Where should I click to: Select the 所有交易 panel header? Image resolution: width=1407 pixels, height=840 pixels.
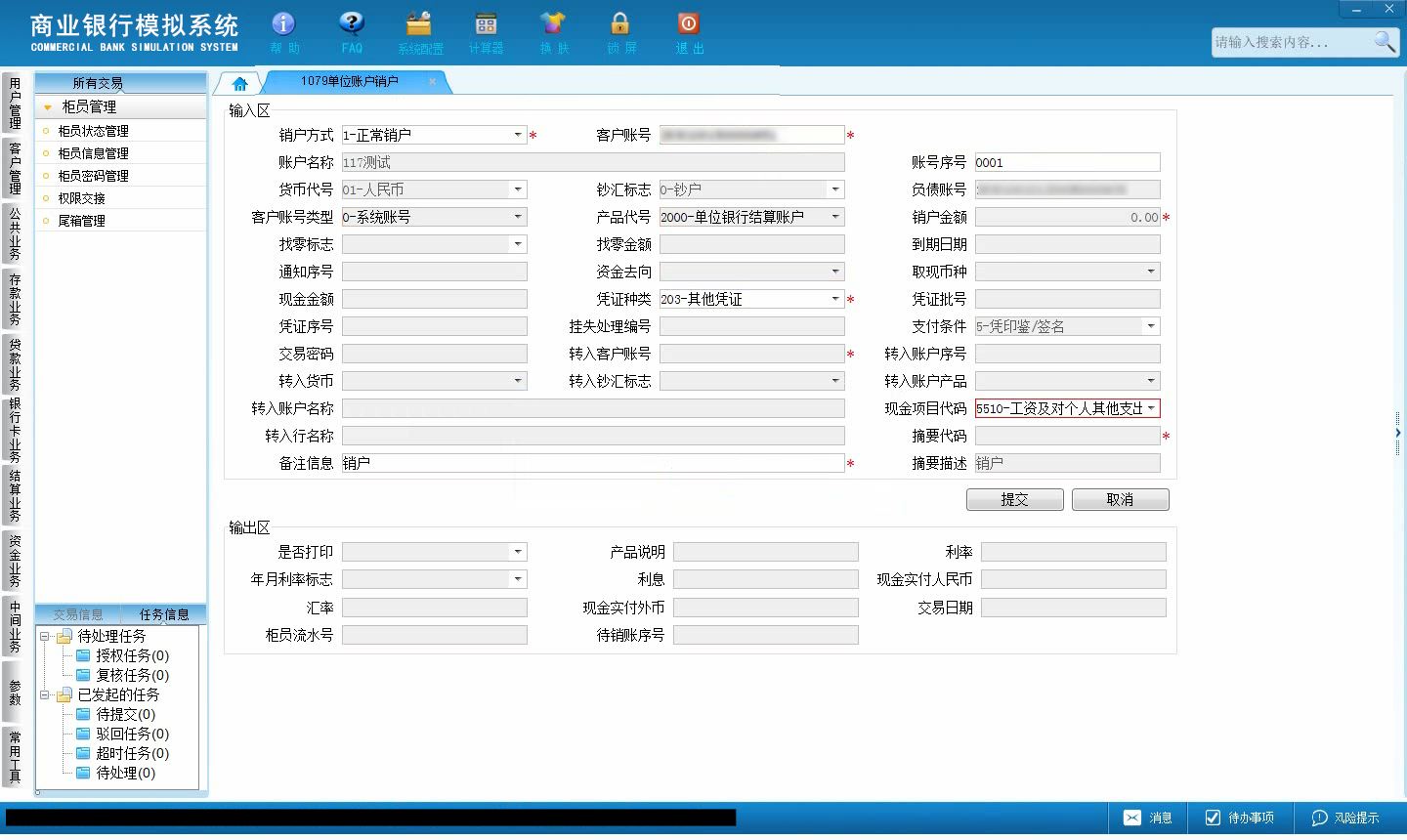pyautogui.click(x=98, y=83)
